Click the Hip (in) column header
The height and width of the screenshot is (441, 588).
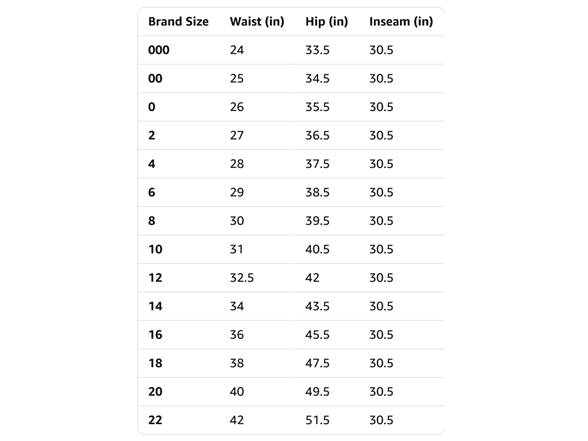pos(327,22)
